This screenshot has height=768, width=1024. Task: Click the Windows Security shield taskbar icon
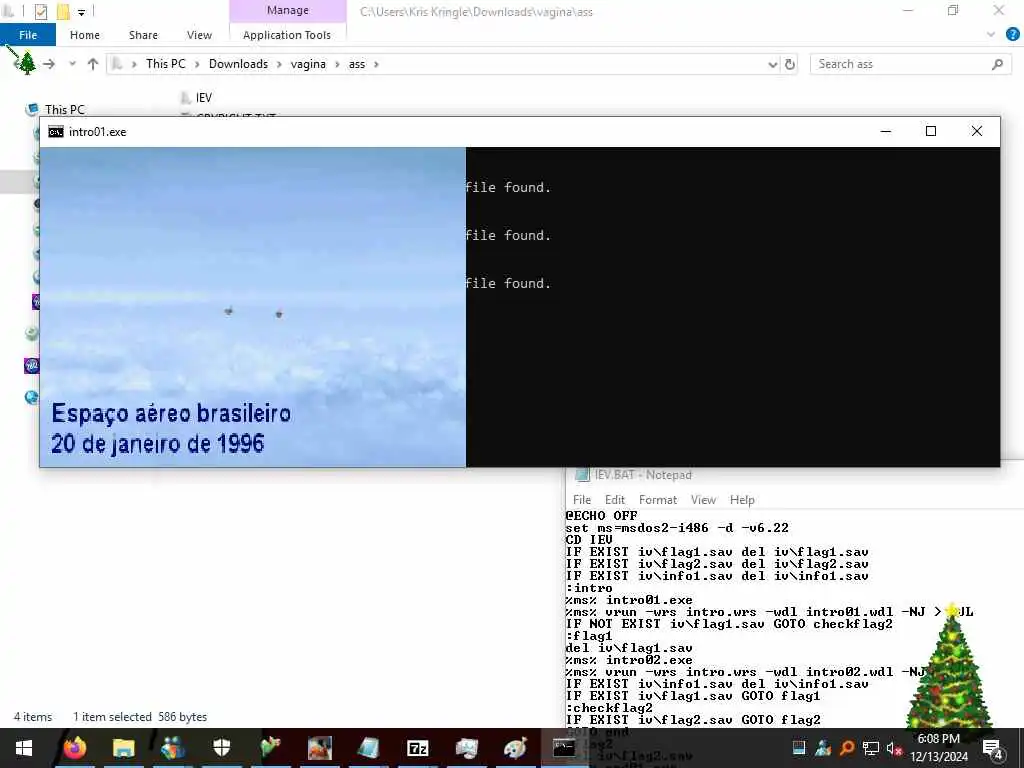click(221, 748)
